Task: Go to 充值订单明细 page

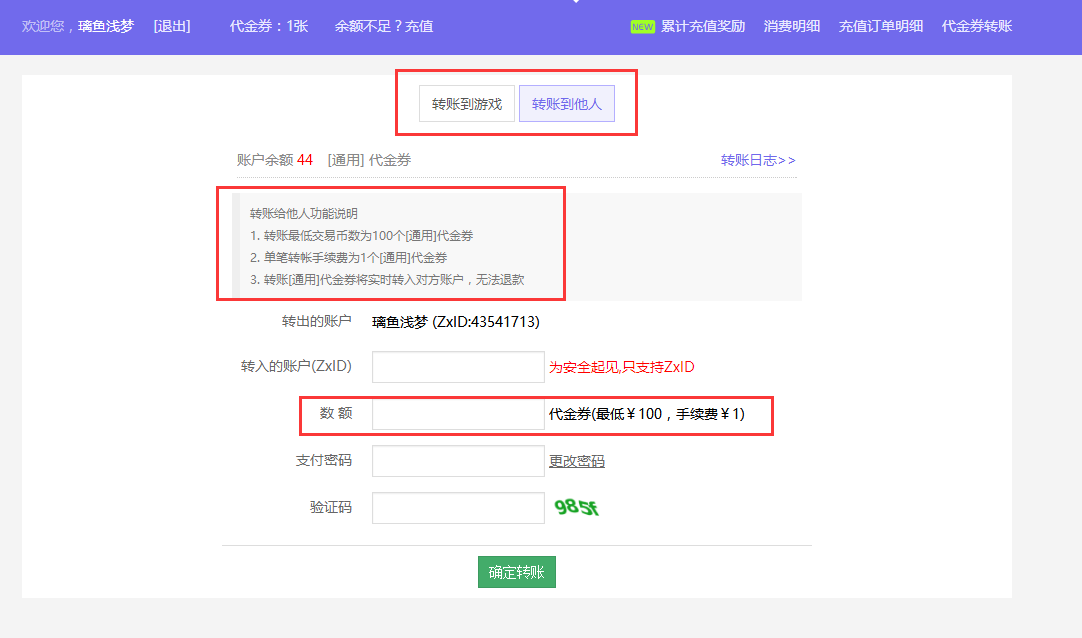Action: pos(881,26)
